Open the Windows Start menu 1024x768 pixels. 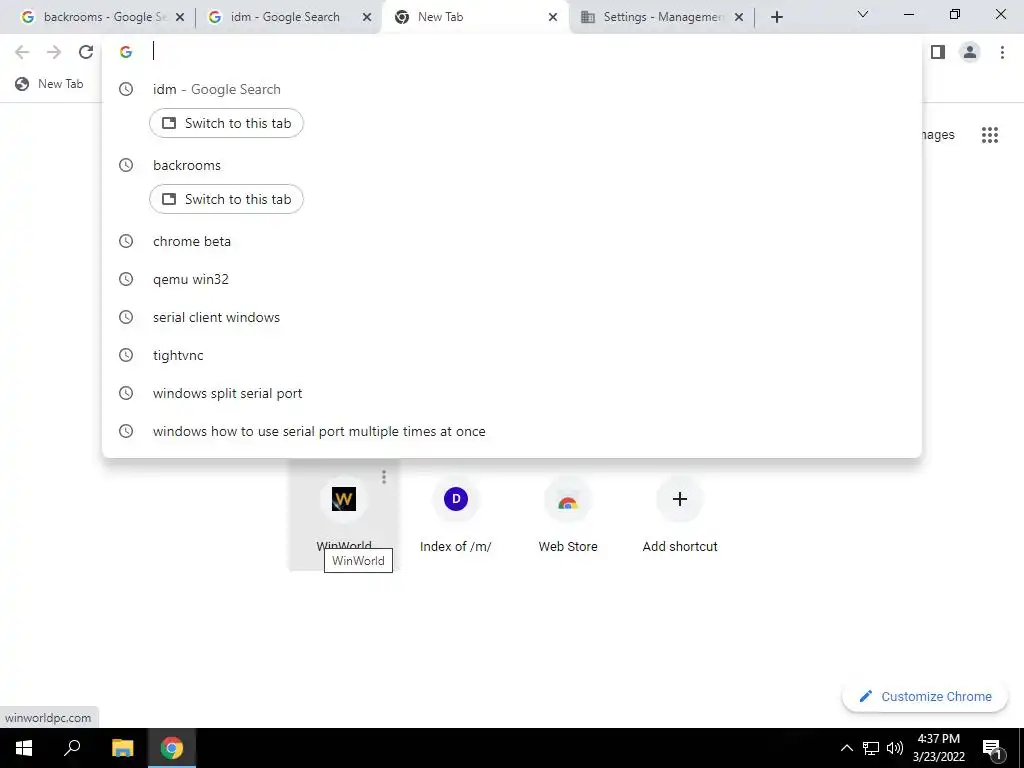(x=24, y=748)
